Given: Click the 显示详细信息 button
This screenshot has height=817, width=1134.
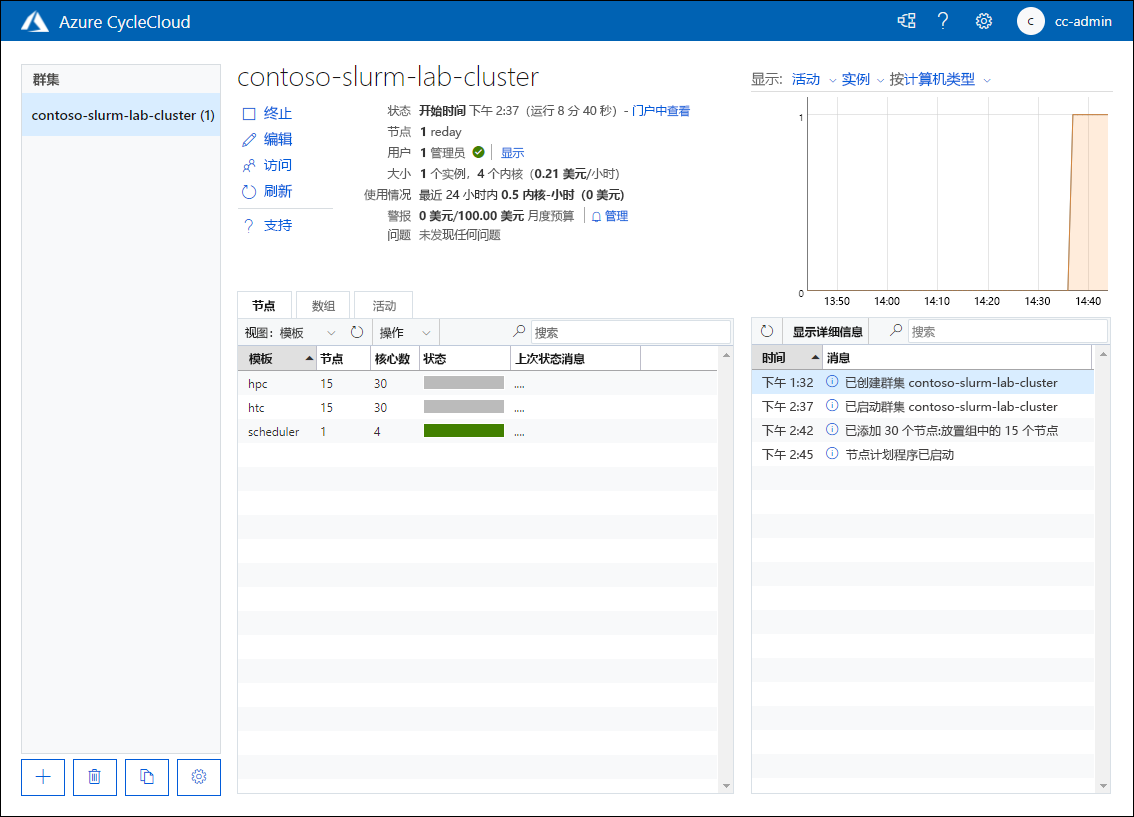Looking at the screenshot, I should 827,332.
